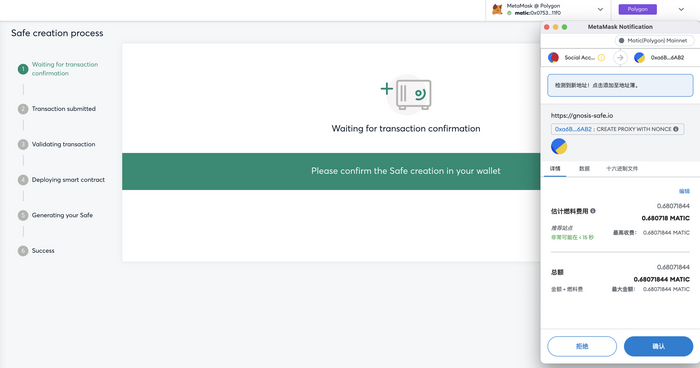
Task: Expand the MetaMask @ Polygon wallet dropdown
Action: coord(600,9)
